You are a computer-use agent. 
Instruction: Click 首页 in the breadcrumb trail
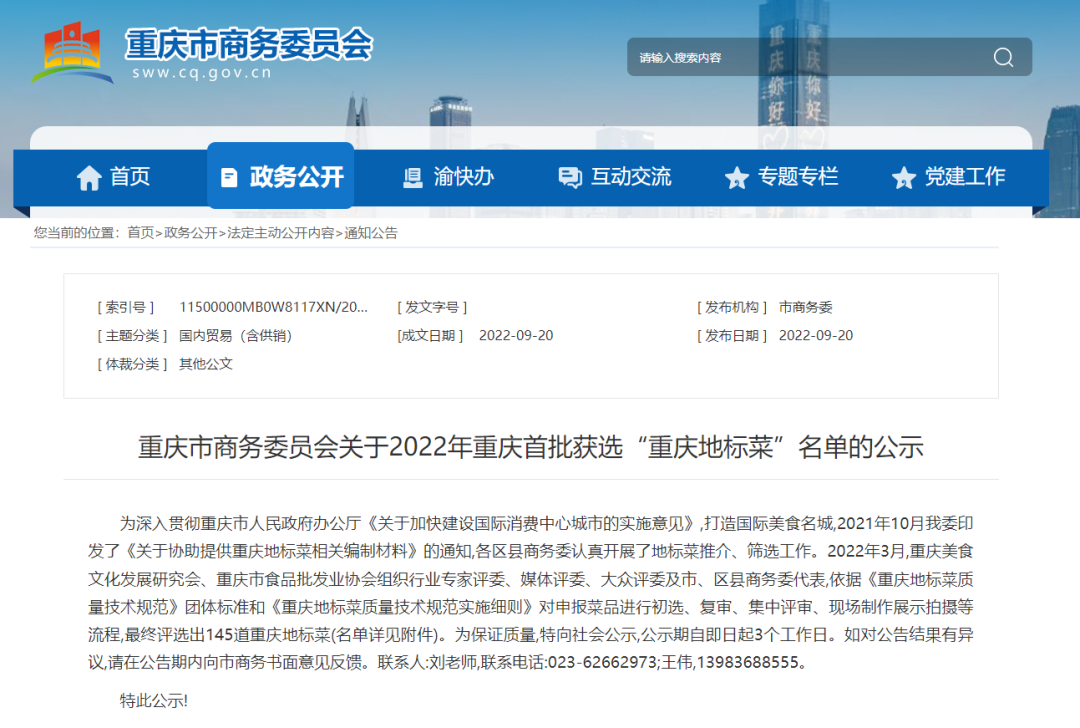click(x=140, y=233)
